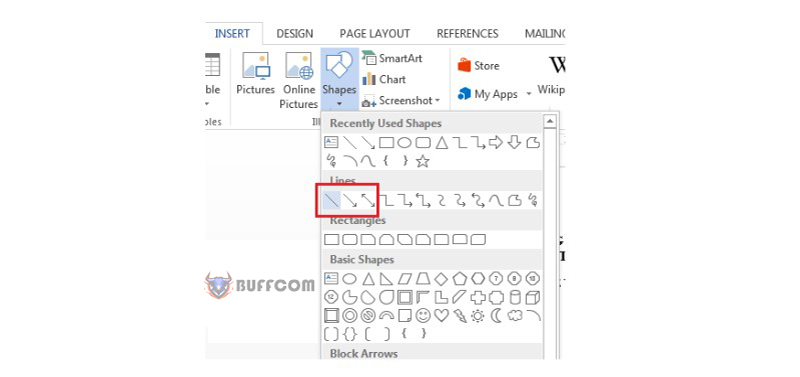Insert the Heart basic shape

tap(441, 316)
